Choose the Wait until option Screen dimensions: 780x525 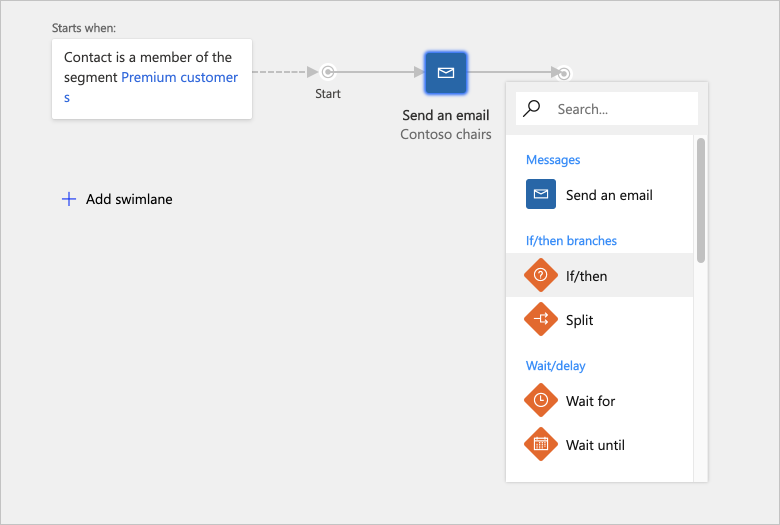(x=595, y=445)
